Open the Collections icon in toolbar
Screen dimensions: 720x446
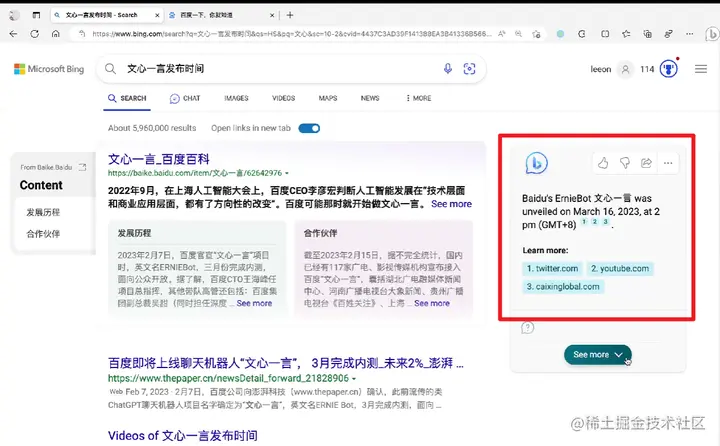647,34
